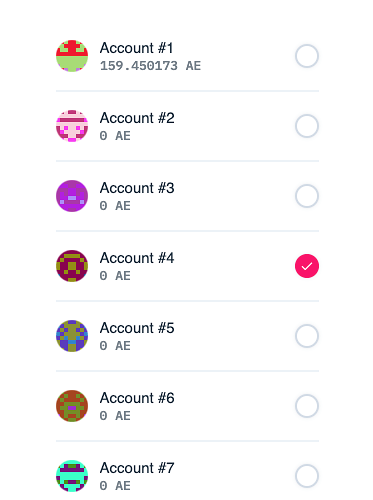373x500 pixels.
Task: Select Account #2 radio button
Action: click(307, 126)
